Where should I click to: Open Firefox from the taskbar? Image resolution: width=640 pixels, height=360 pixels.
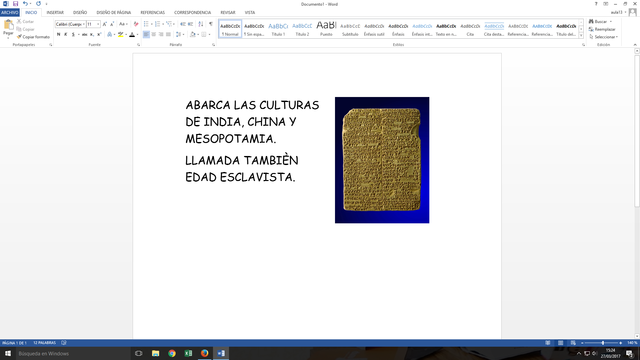point(204,353)
